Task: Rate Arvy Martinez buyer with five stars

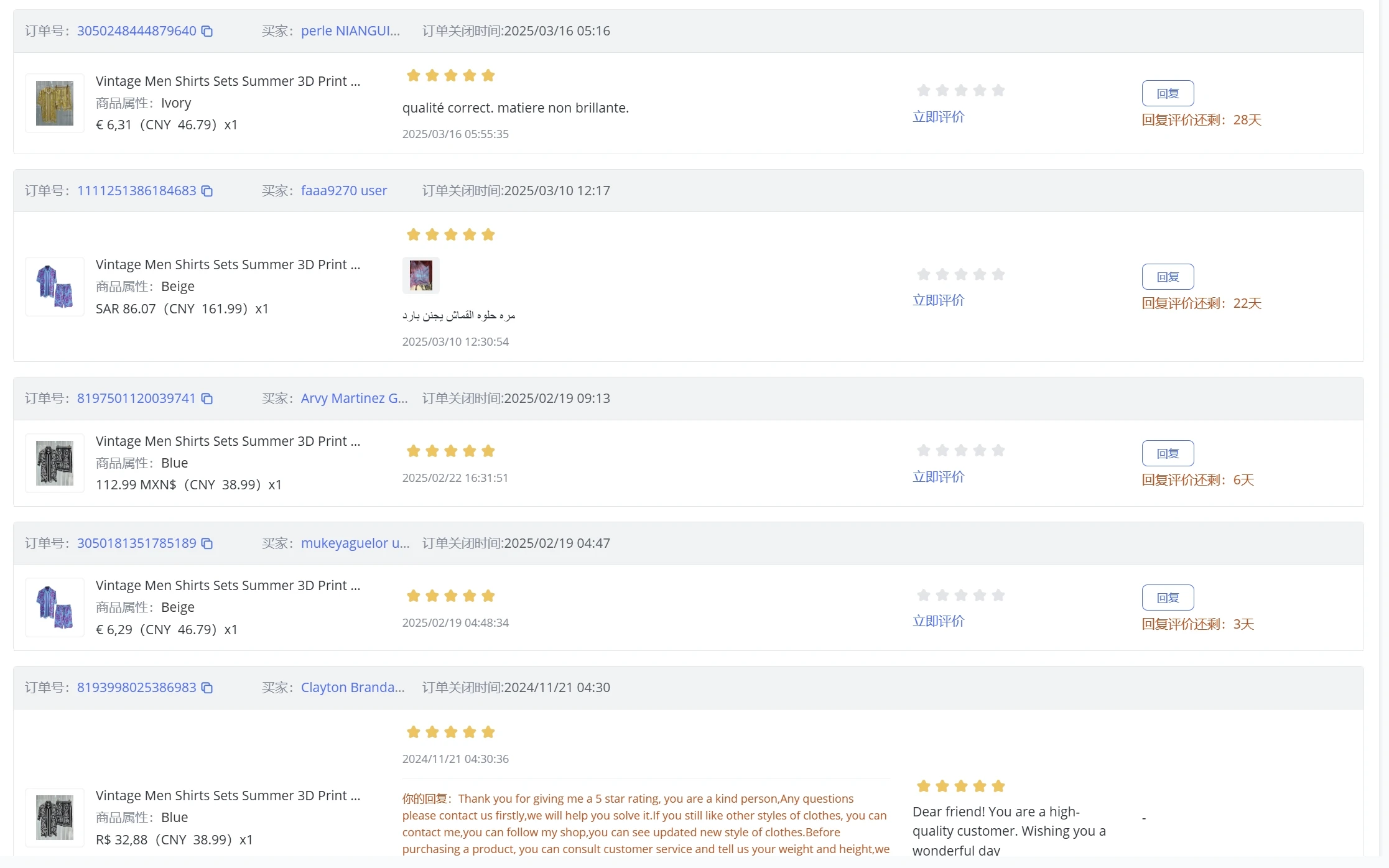Action: coord(998,450)
